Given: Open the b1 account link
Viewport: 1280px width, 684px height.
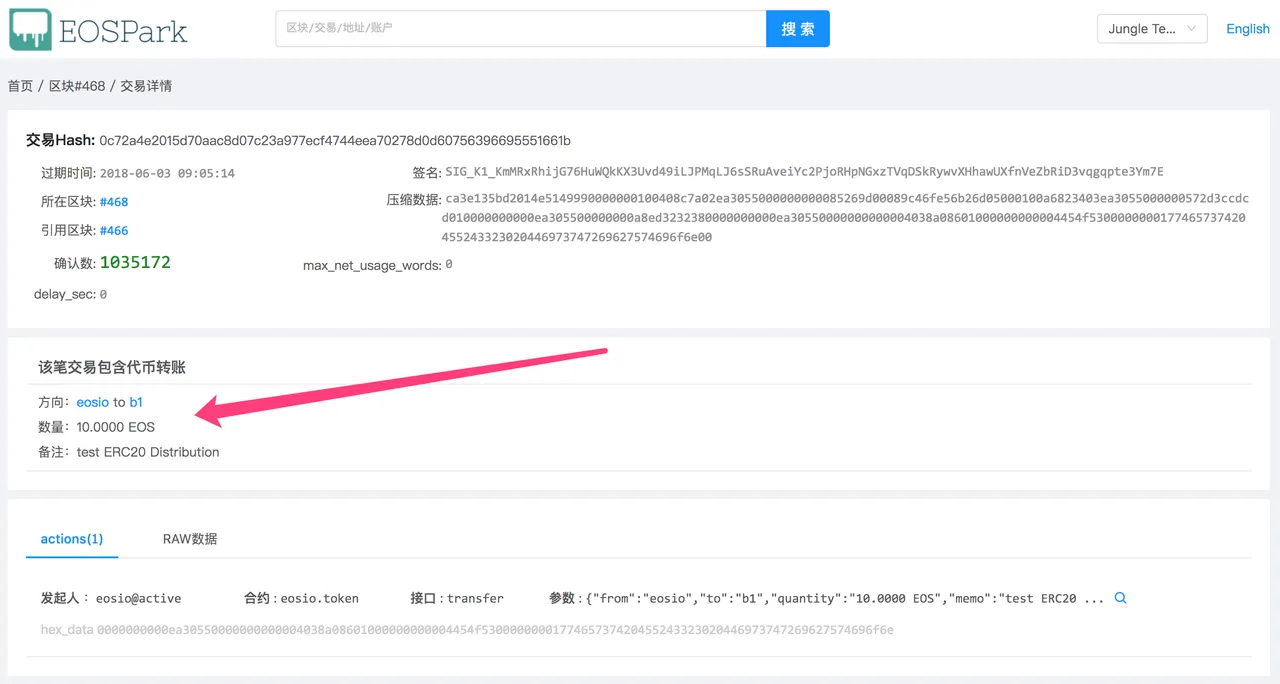Looking at the screenshot, I should [x=136, y=402].
